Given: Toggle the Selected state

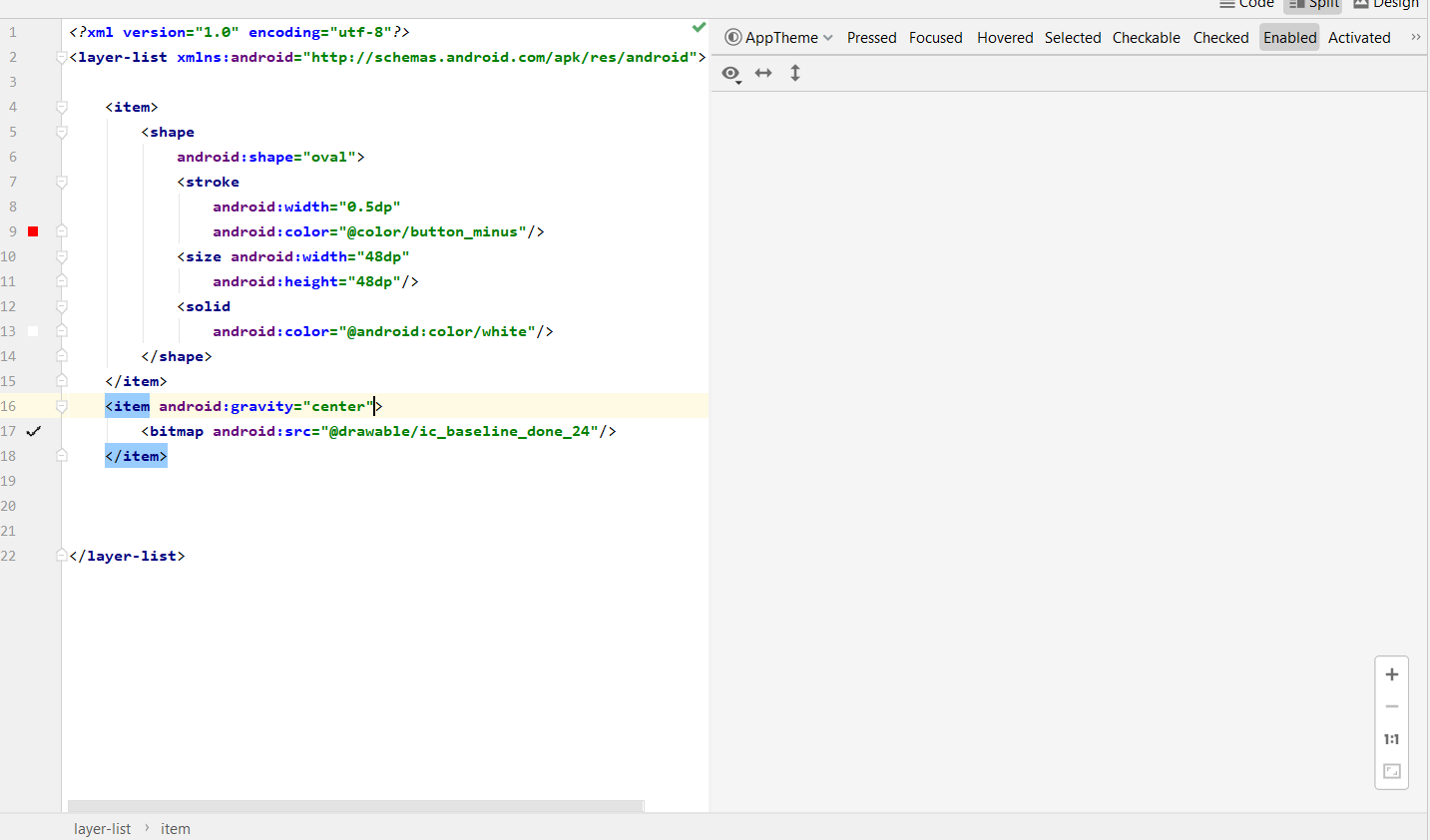Looking at the screenshot, I should tap(1073, 38).
